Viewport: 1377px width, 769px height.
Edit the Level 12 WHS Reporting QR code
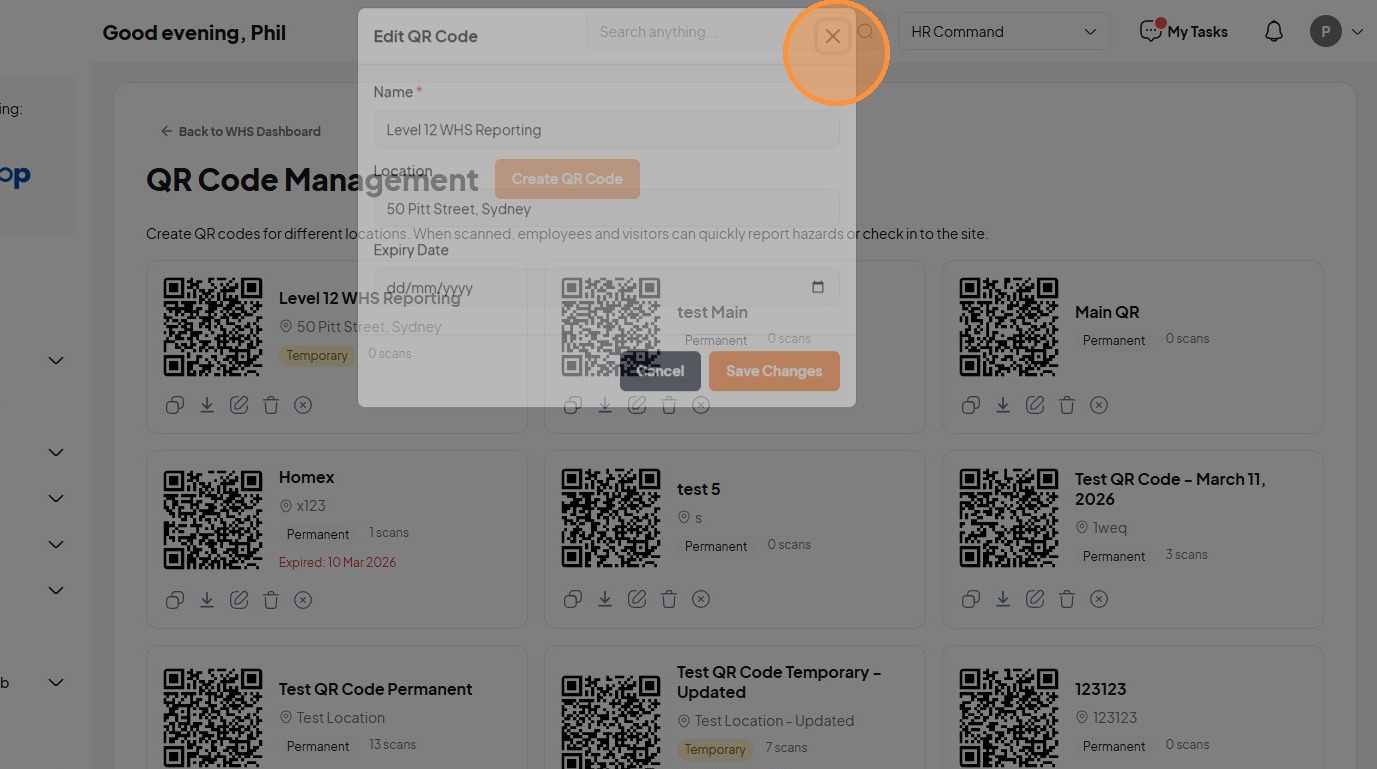tap(239, 405)
